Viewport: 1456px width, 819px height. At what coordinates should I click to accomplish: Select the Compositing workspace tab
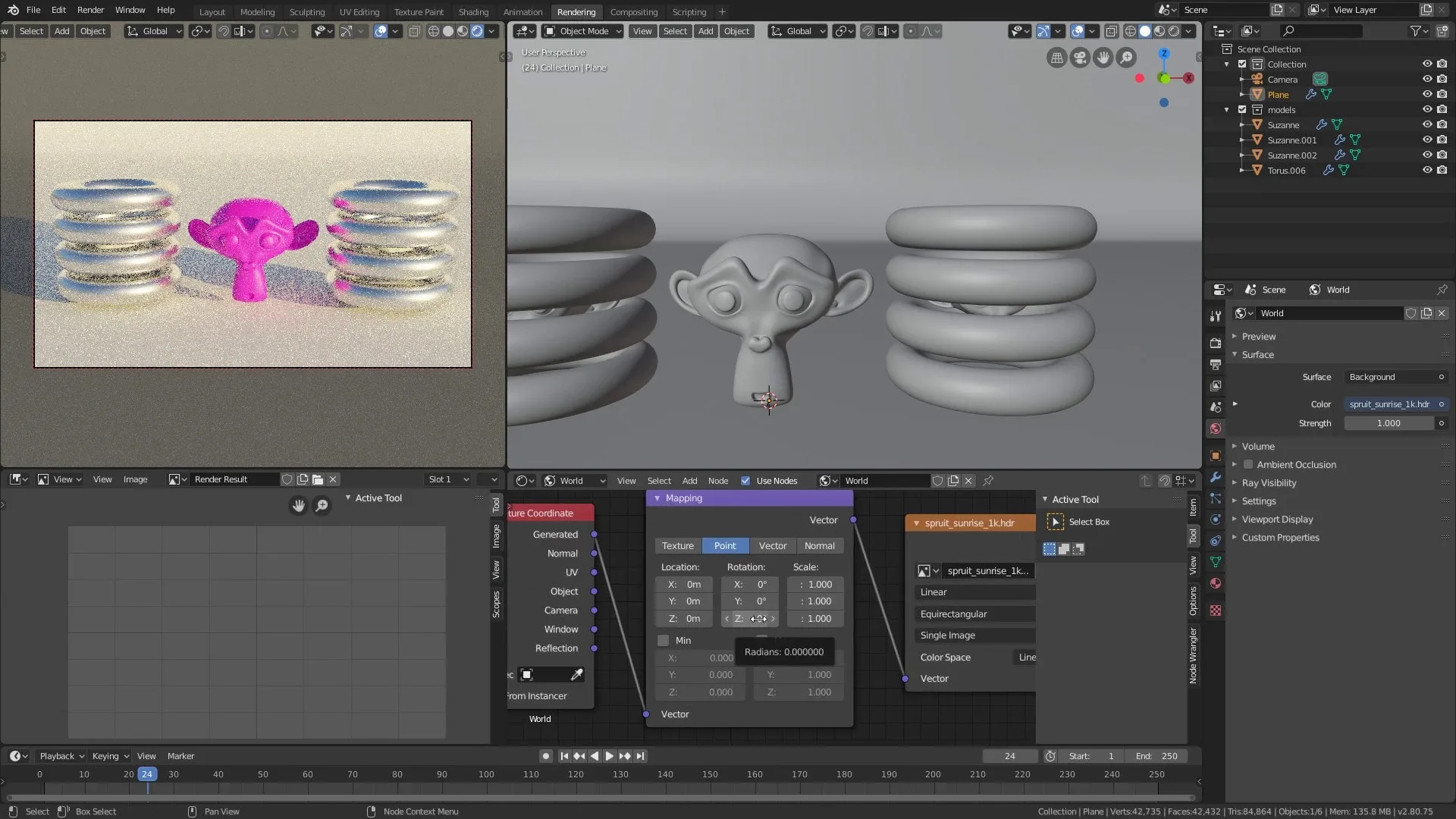click(633, 12)
